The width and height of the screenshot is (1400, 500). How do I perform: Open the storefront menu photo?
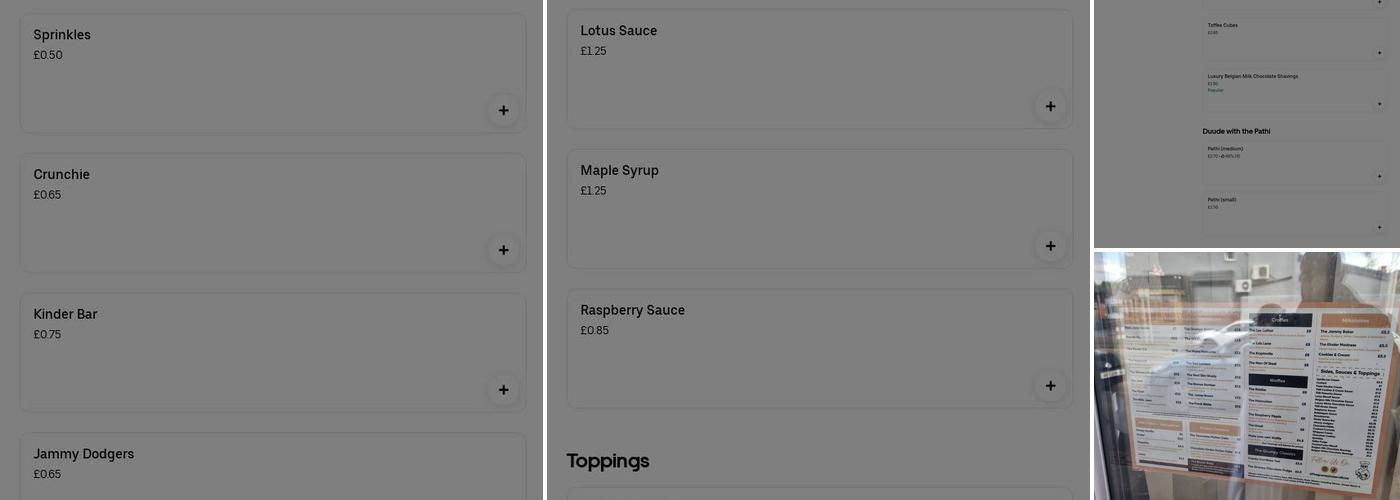tap(1246, 375)
